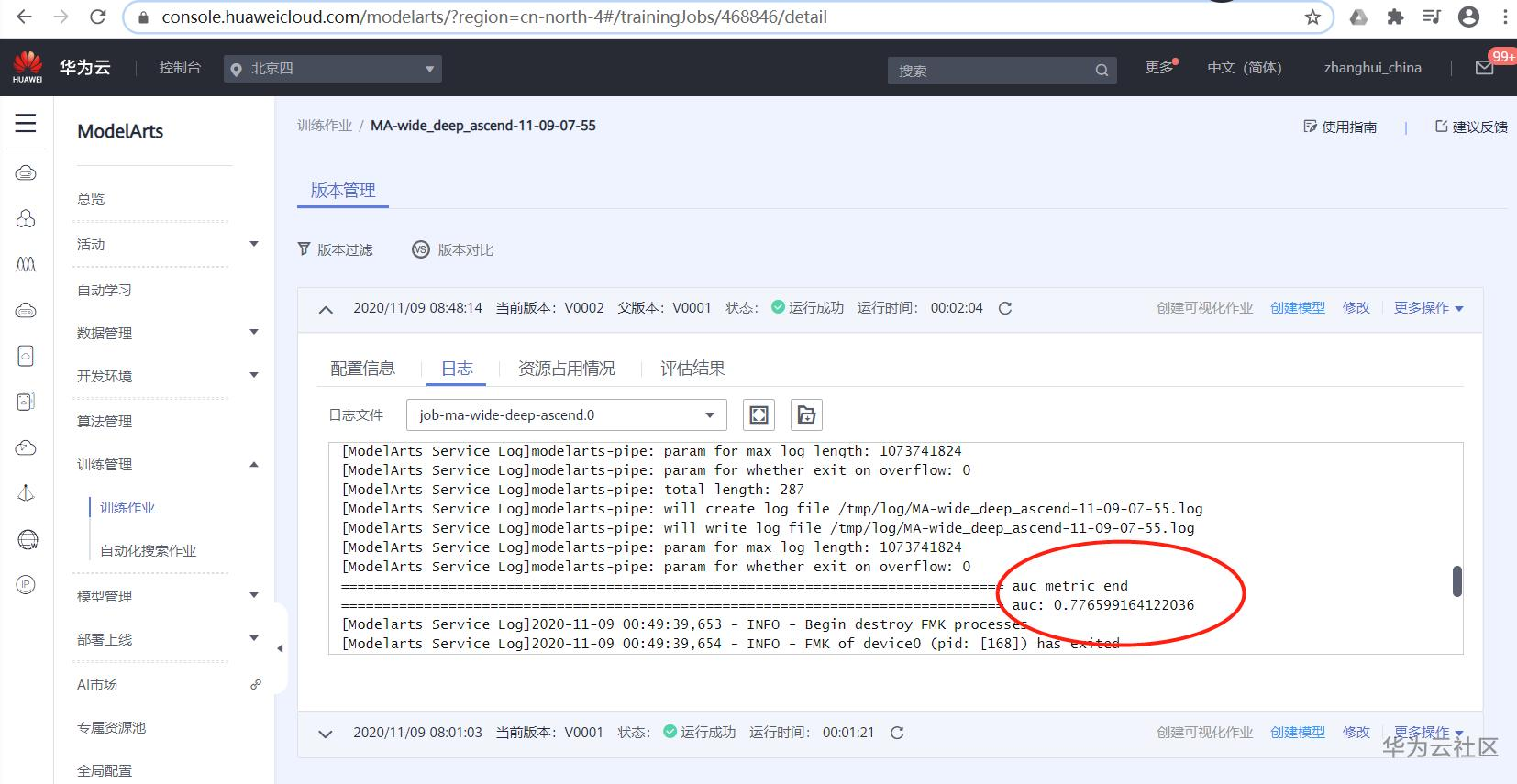1517x784 pixels.
Task: Expand the 活动 sidebar menu
Action: click(254, 244)
